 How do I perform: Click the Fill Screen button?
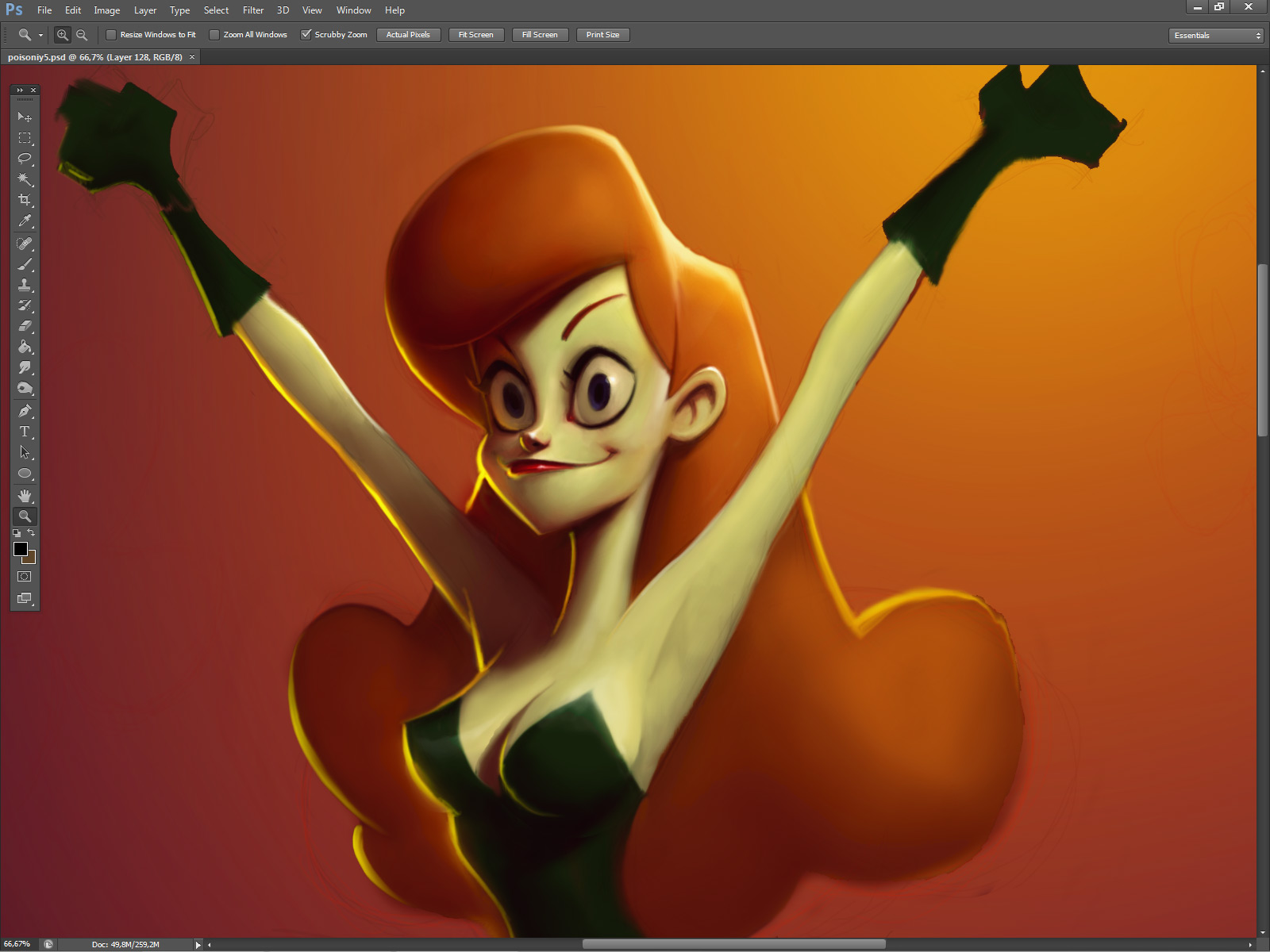(x=540, y=35)
